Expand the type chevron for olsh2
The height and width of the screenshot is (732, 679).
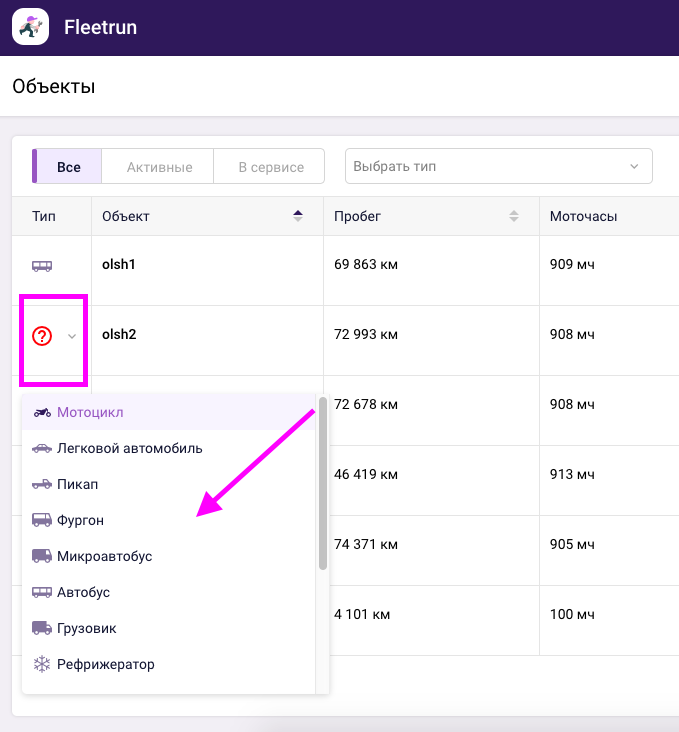(72, 337)
